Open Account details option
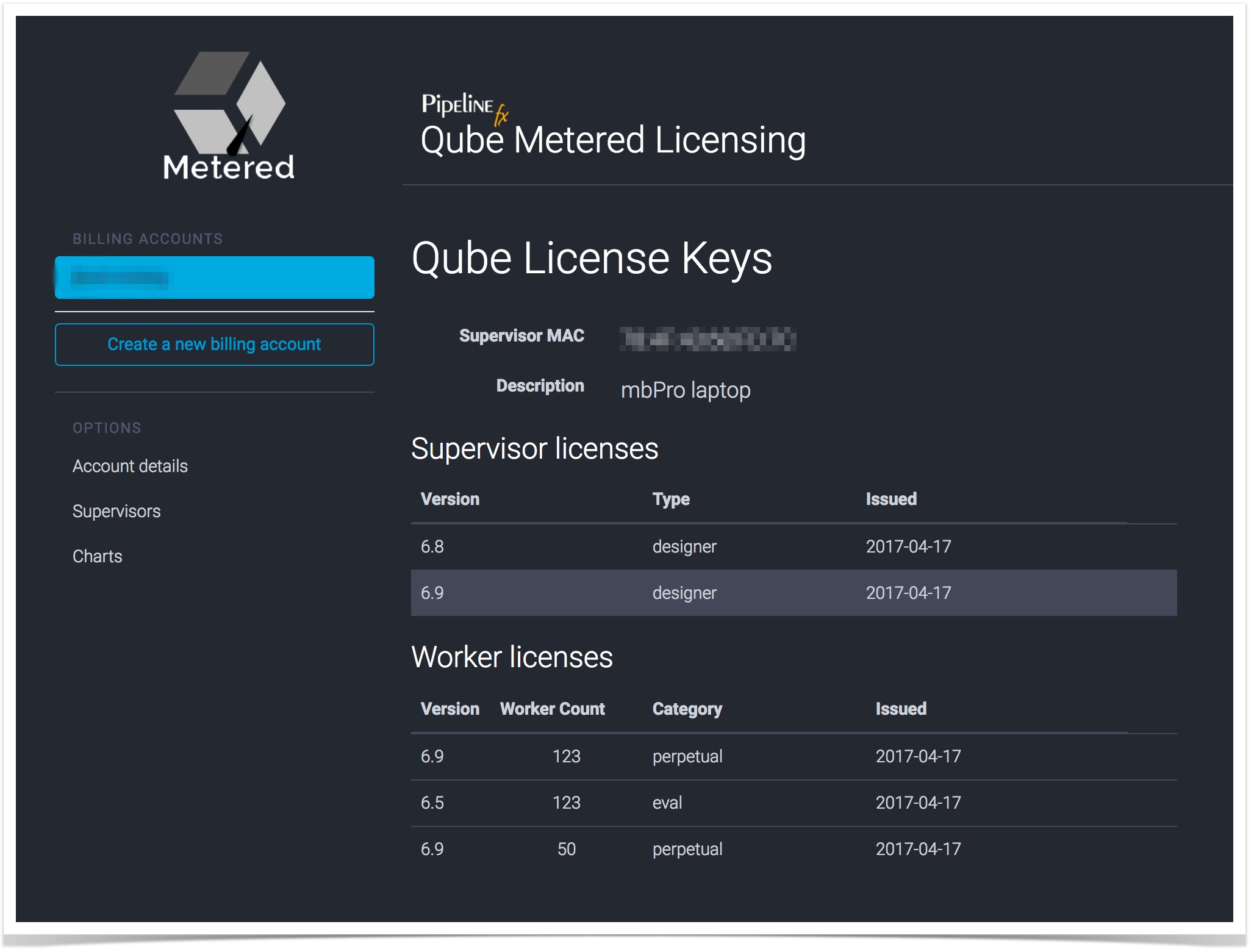This screenshot has width=1254, height=952. pos(130,466)
